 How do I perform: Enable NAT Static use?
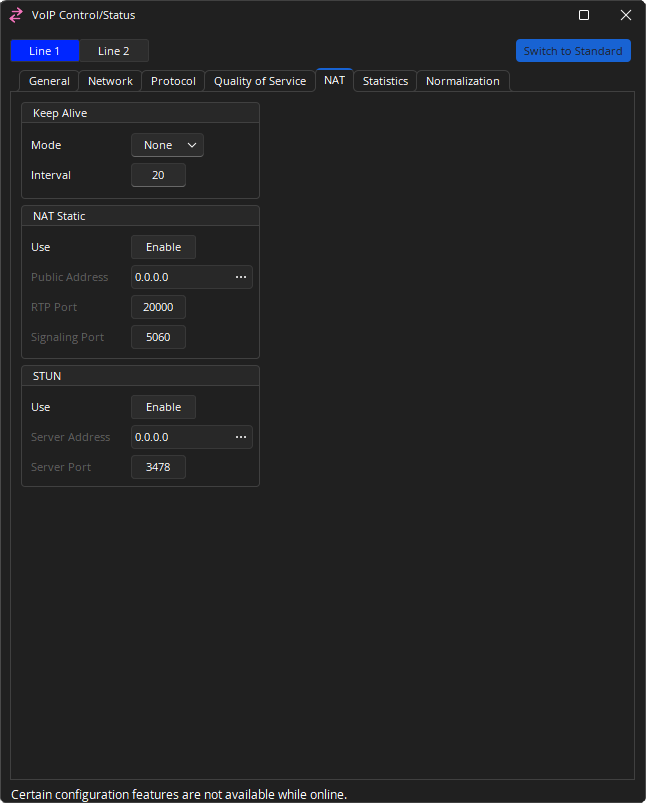coord(163,247)
